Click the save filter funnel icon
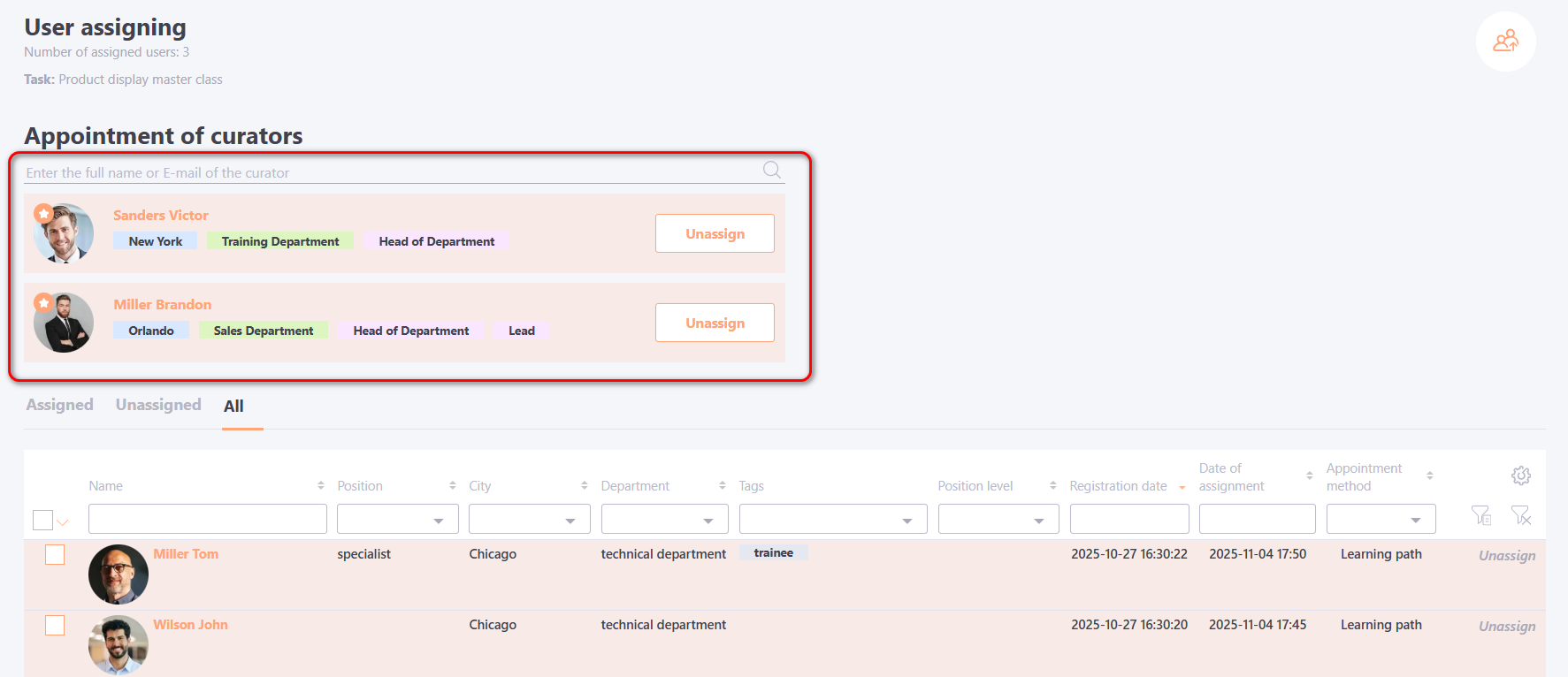The image size is (1568, 677). point(1480,515)
